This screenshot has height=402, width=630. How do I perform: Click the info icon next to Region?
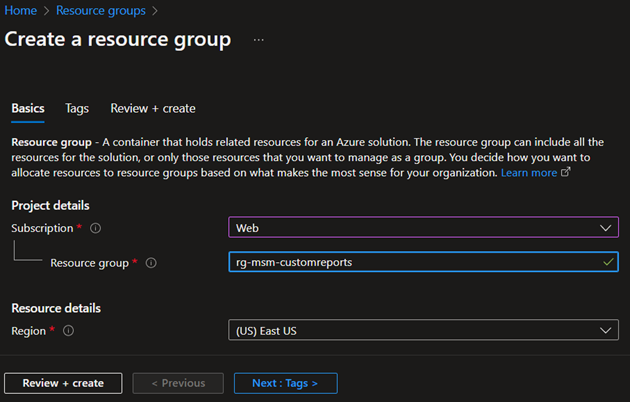67,330
